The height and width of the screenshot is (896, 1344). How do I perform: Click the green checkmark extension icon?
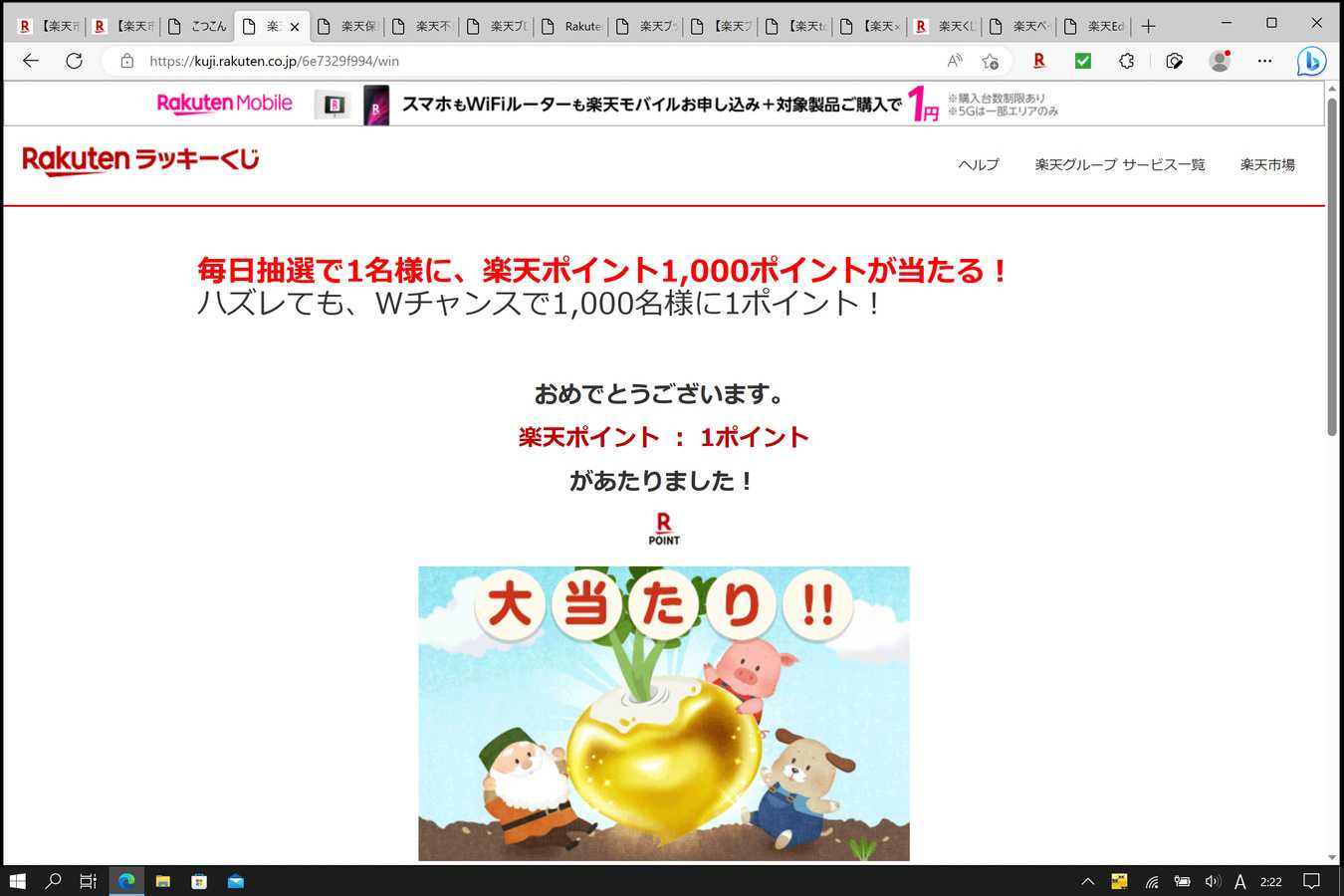pos(1082,61)
